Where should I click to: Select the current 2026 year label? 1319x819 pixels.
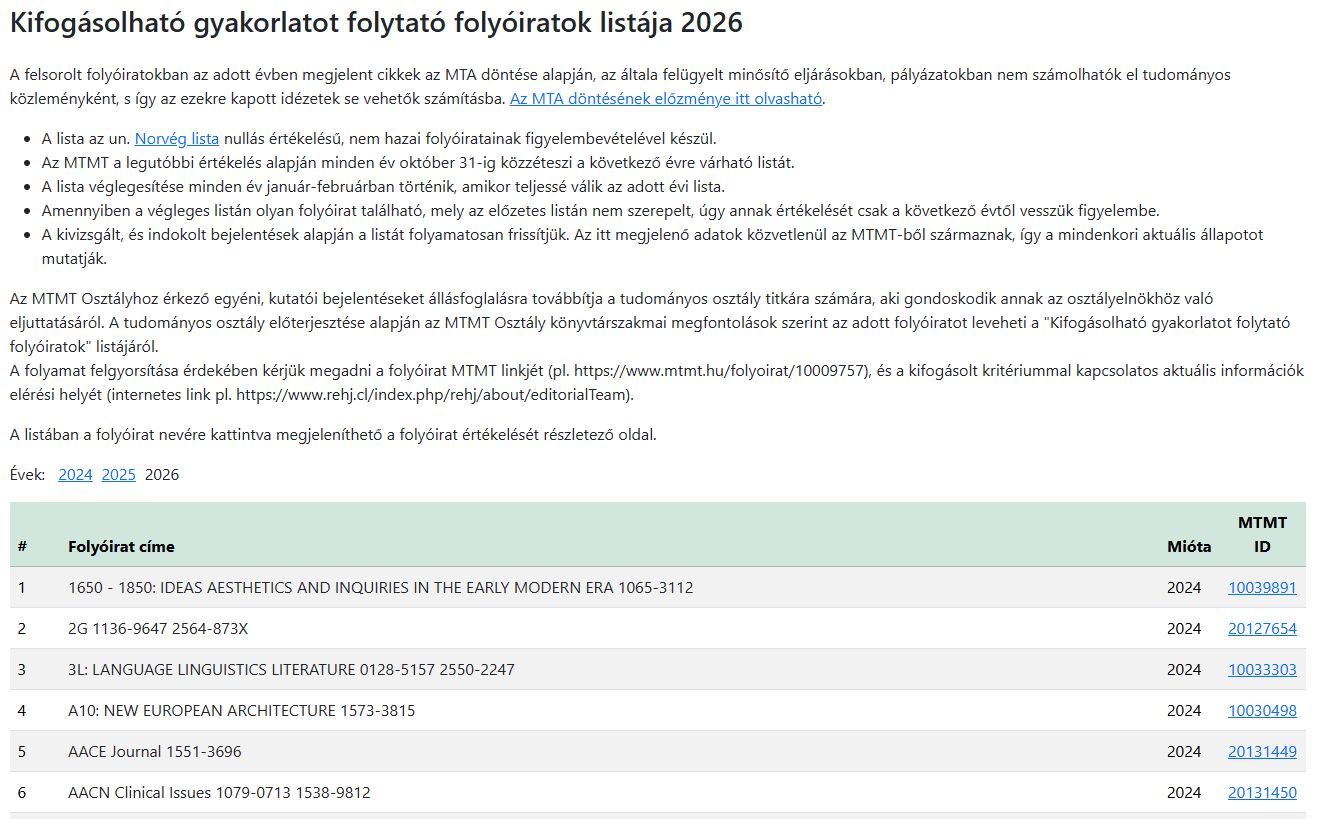pos(162,474)
